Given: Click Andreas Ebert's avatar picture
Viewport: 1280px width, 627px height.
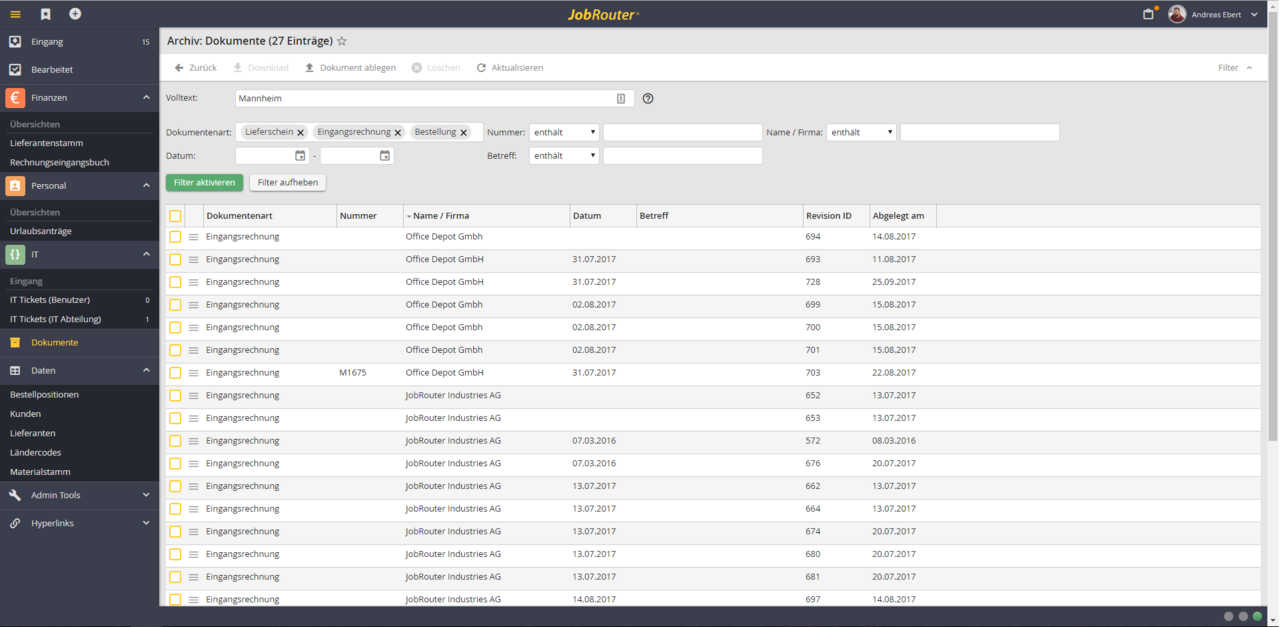Looking at the screenshot, I should (1177, 14).
